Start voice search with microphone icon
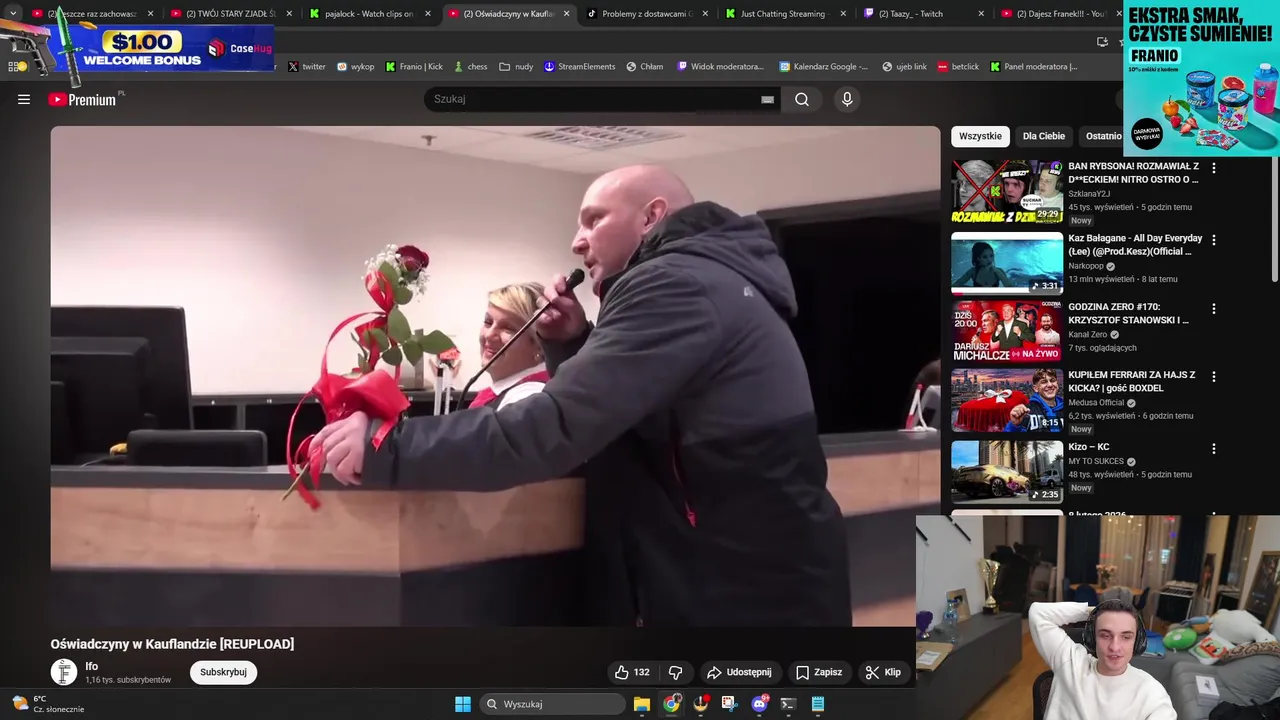The width and height of the screenshot is (1280, 720). tap(847, 99)
